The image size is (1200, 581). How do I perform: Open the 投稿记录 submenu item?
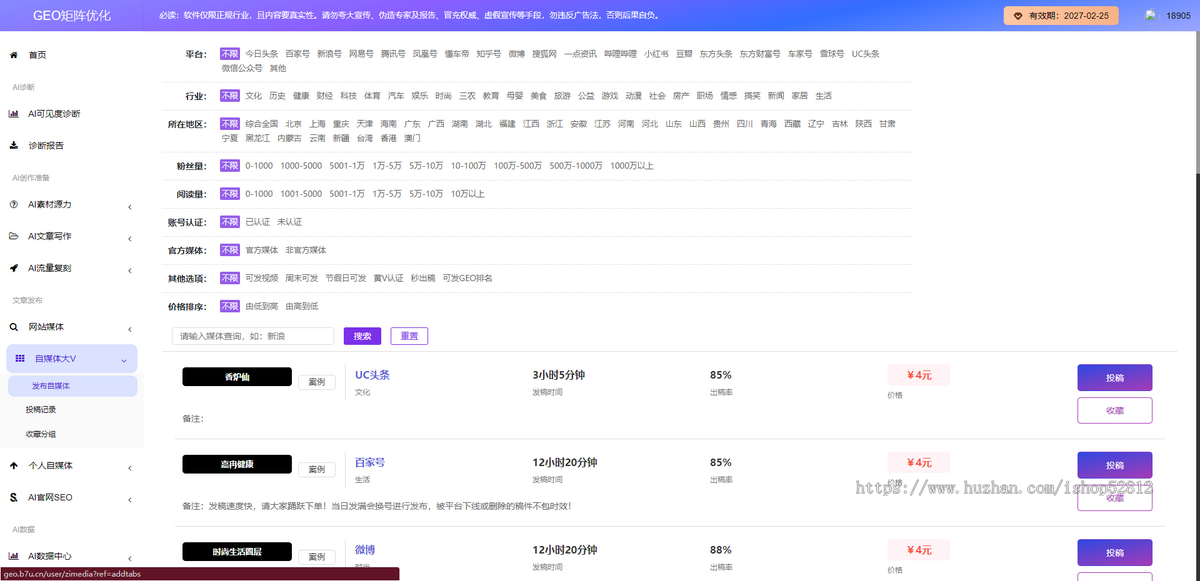[x=41, y=409]
